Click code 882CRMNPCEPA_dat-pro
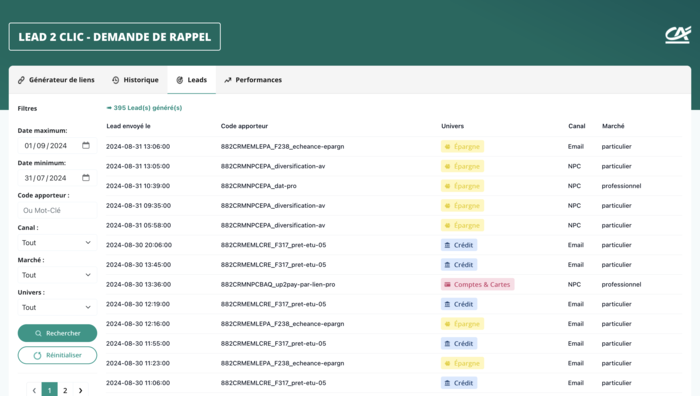 (258, 186)
